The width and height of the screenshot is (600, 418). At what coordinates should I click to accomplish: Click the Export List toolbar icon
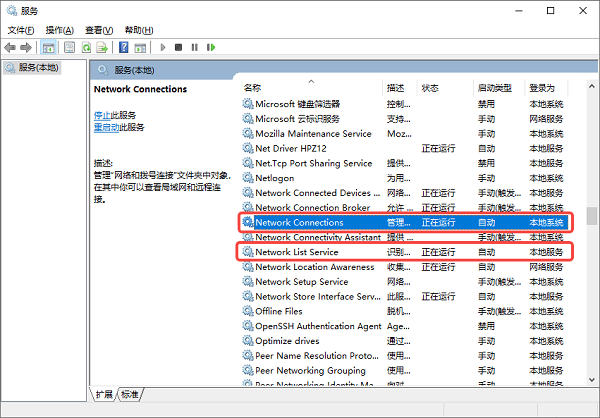pyautogui.click(x=103, y=47)
